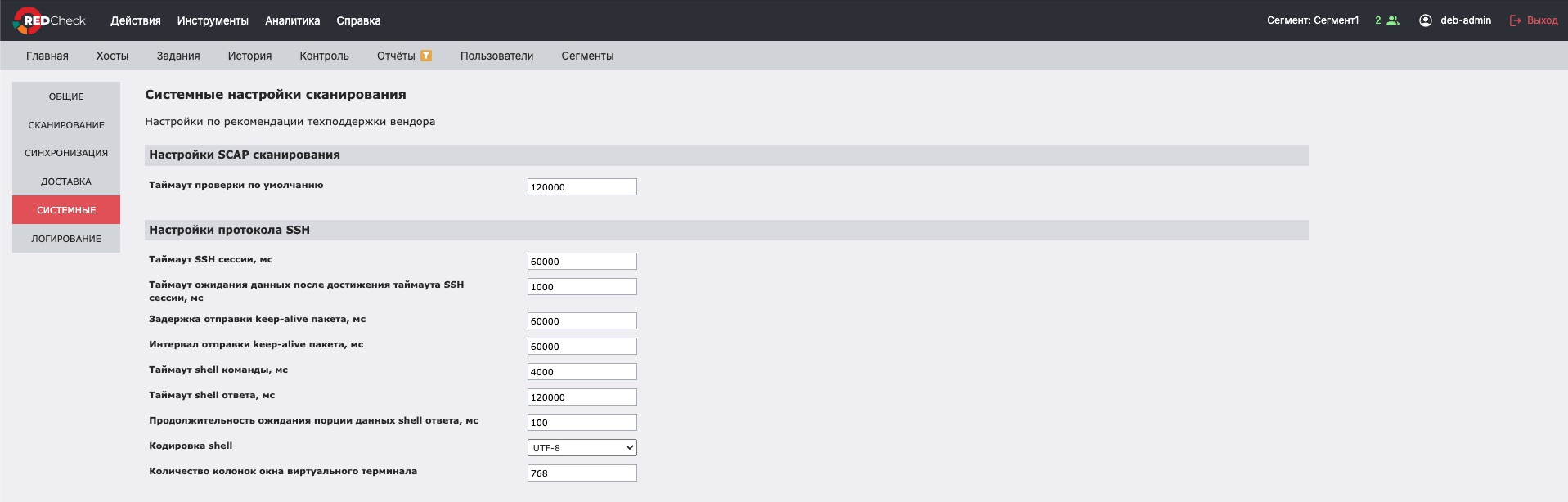Viewport: 1568px width, 502px height.
Task: Click the Задержка отправки keep-alive field
Action: point(582,321)
